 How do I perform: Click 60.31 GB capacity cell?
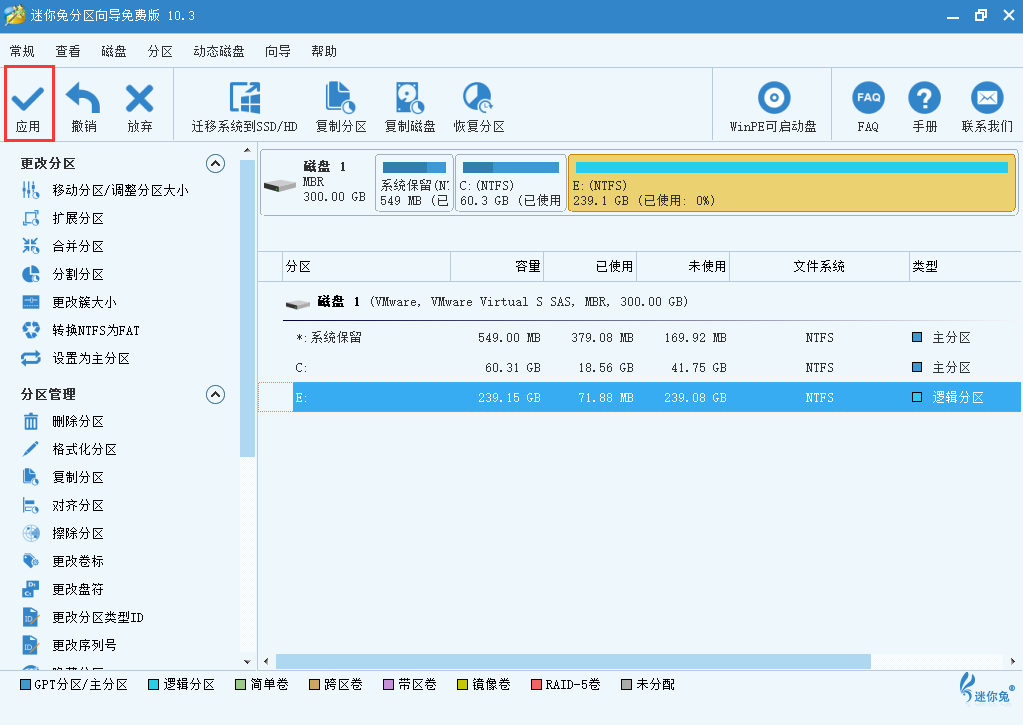(513, 368)
